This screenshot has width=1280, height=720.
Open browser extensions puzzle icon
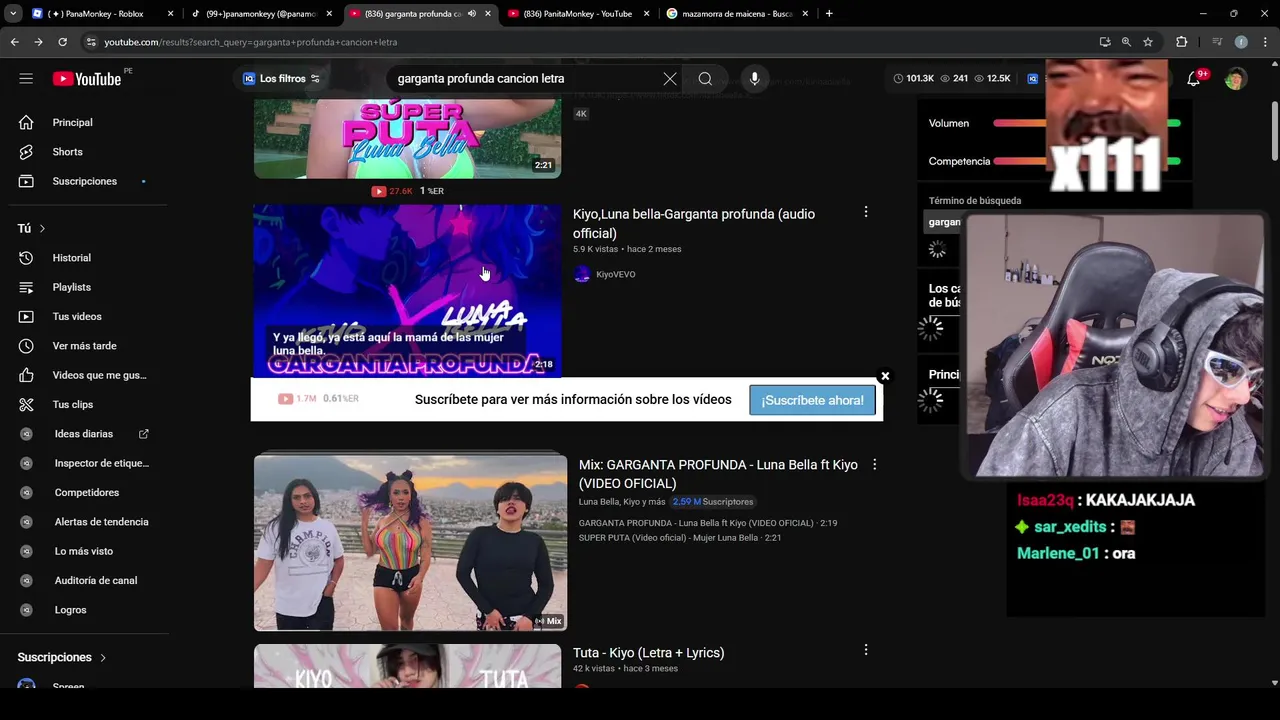tap(1182, 42)
